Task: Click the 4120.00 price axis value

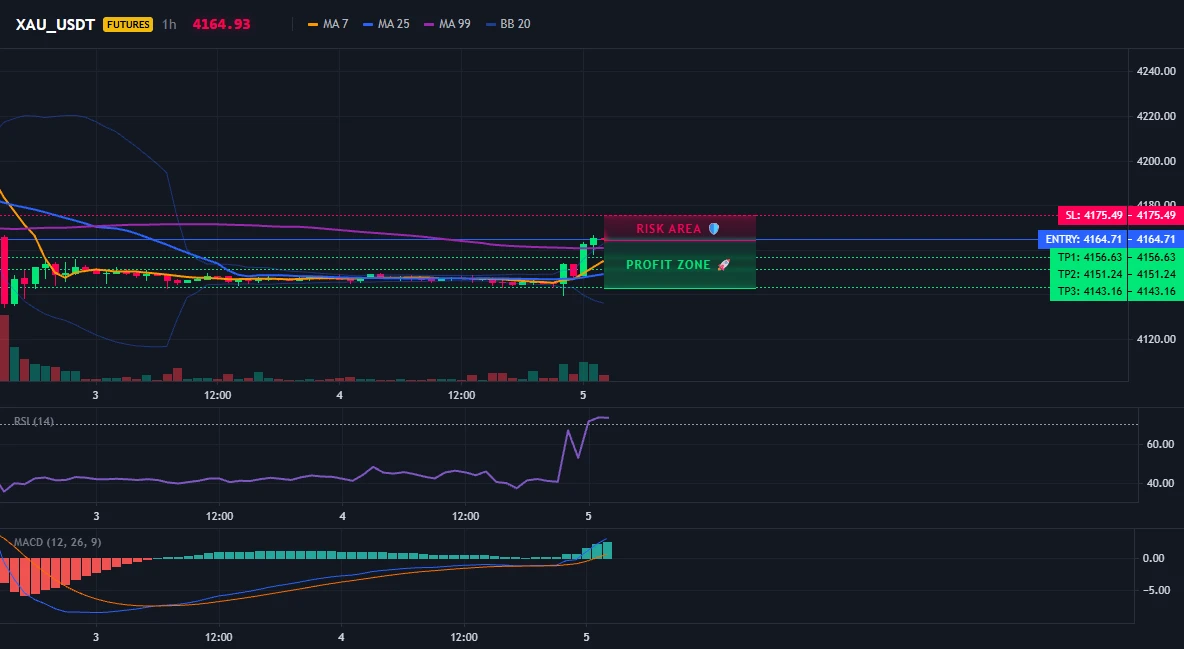Action: tap(1156, 339)
